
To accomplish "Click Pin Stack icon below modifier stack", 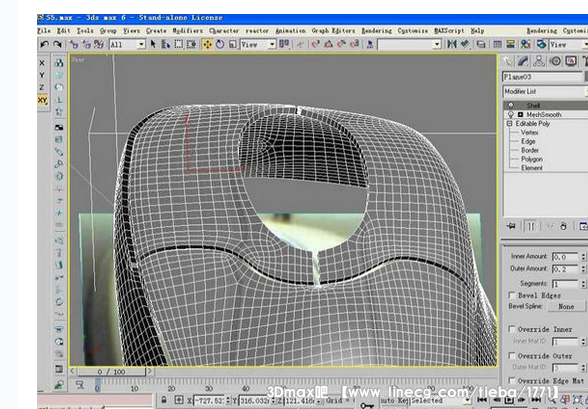I will pyautogui.click(x=511, y=226).
